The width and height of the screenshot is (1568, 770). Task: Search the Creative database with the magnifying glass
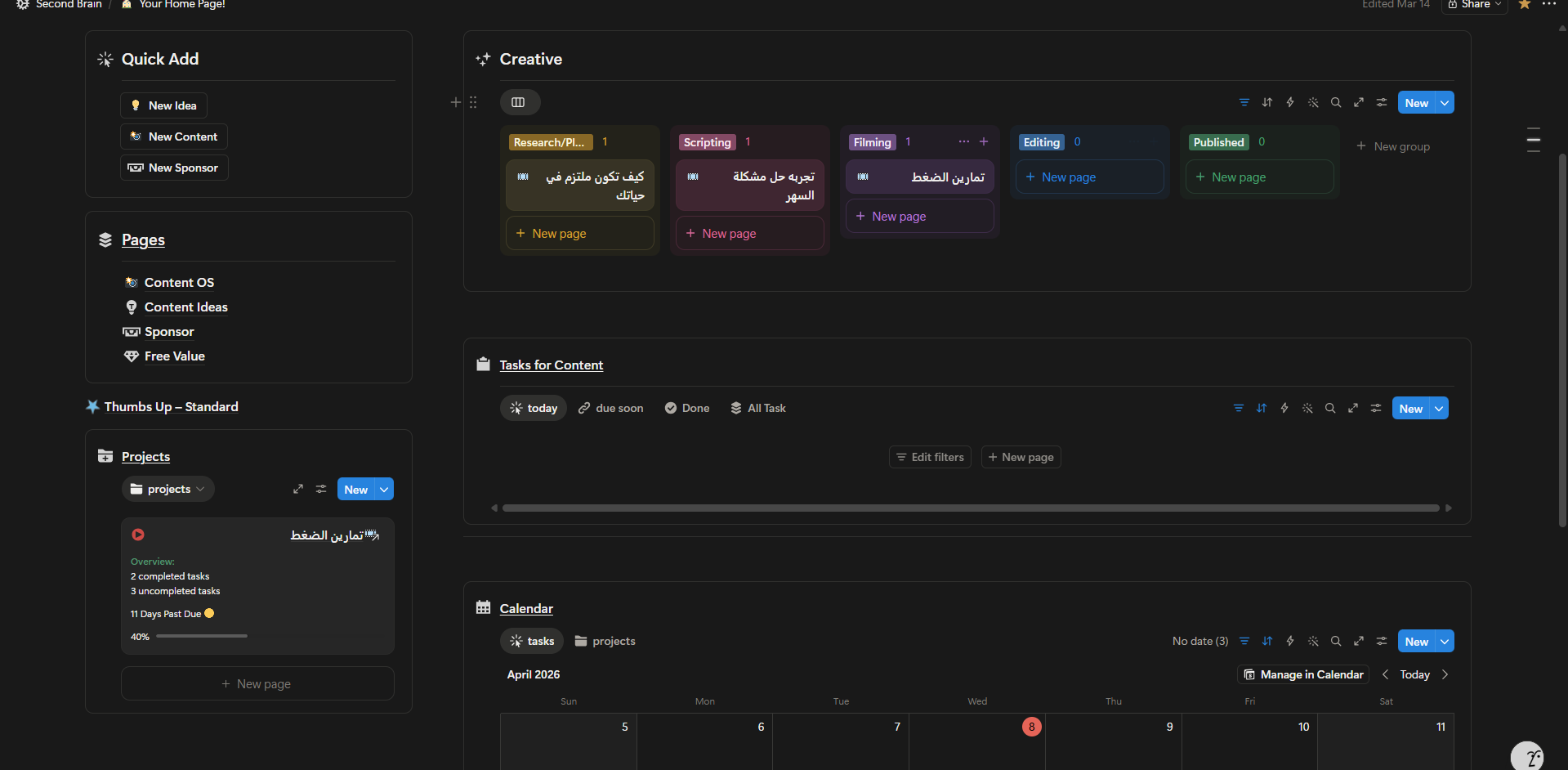[x=1336, y=102]
